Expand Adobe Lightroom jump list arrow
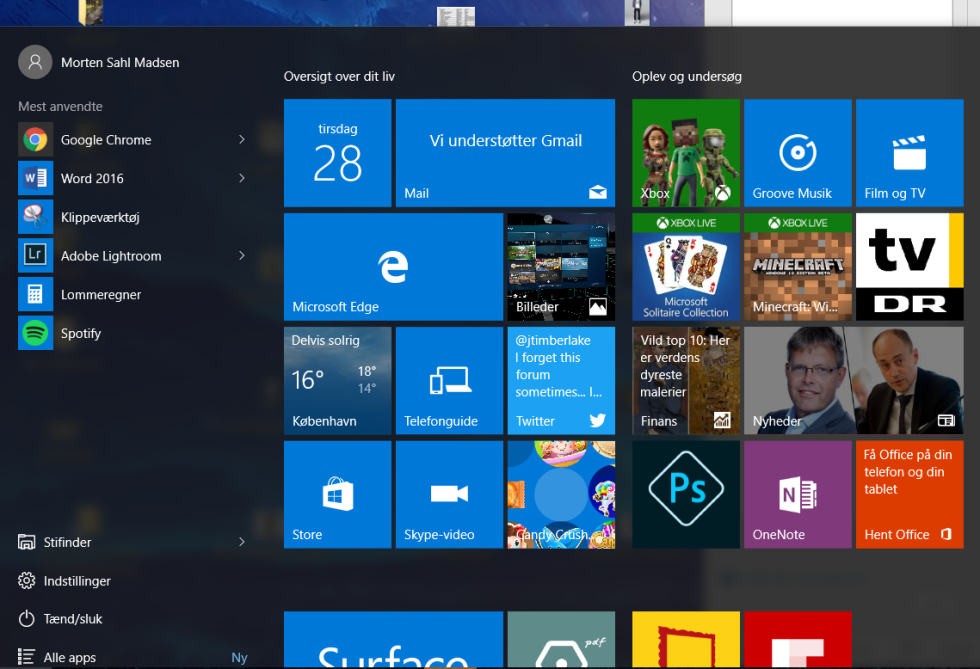 click(x=242, y=256)
